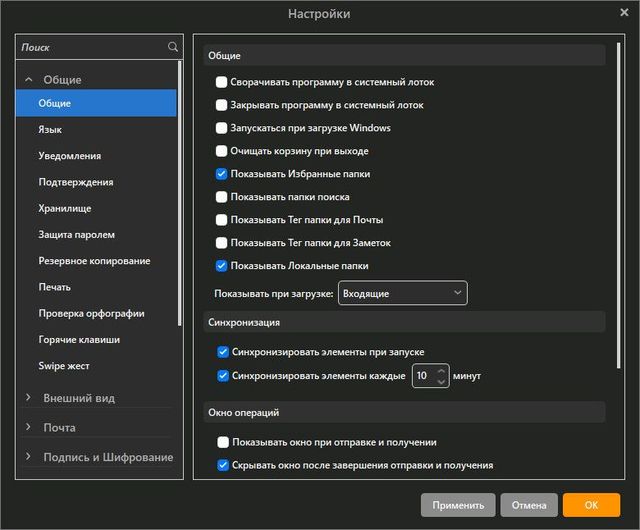
Task: Collapse the Общие tree section
Action: point(28,80)
